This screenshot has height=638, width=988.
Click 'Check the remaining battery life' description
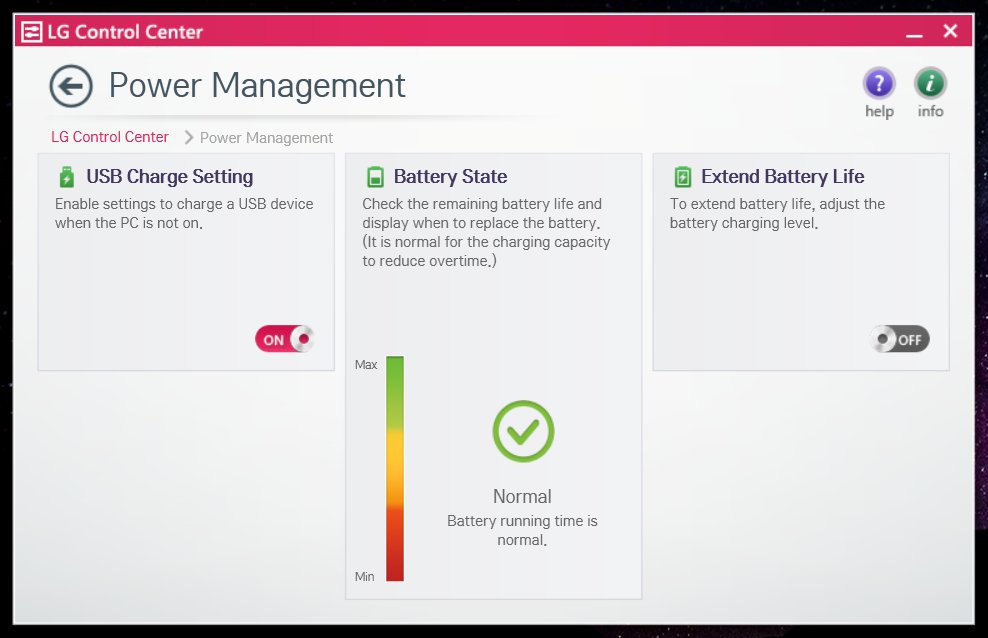[486, 232]
